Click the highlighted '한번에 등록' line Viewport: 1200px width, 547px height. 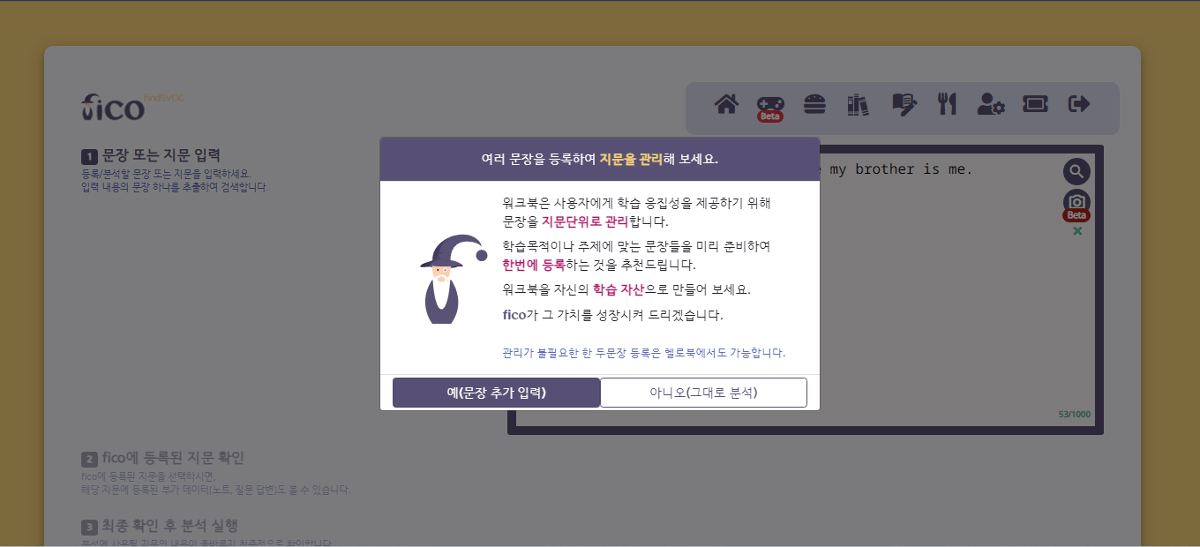click(599, 265)
